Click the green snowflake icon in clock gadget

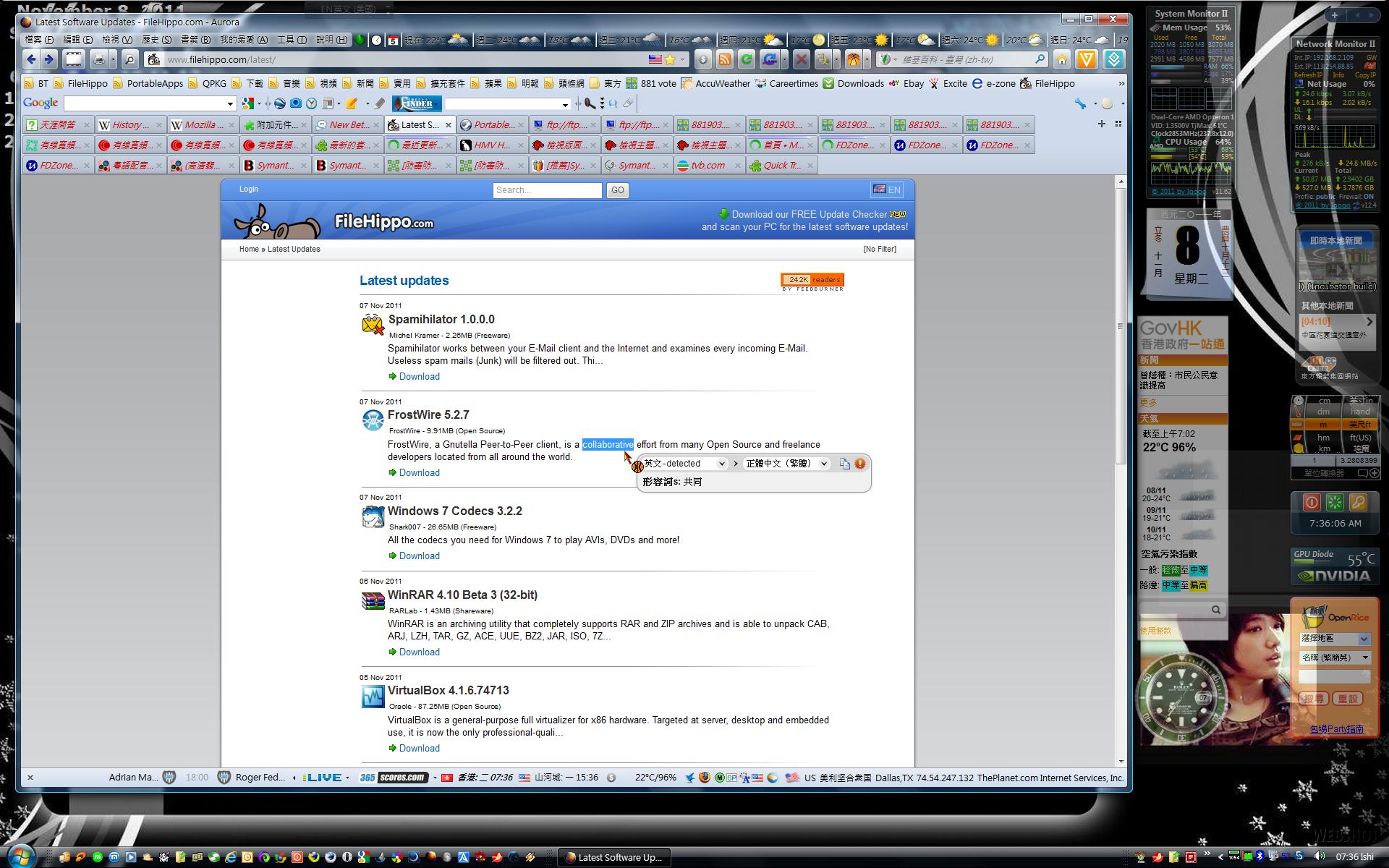(x=1335, y=502)
